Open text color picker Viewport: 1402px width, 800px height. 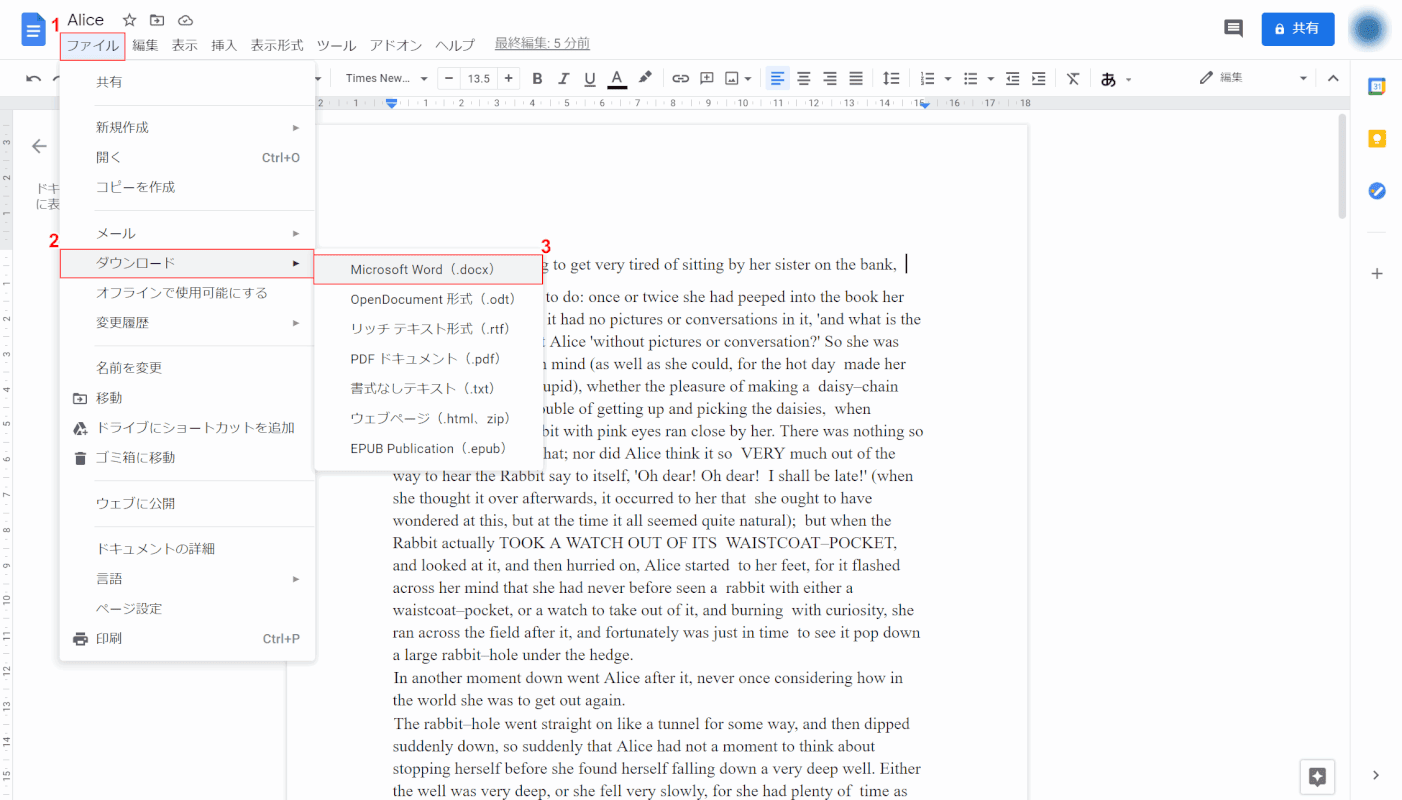617,78
